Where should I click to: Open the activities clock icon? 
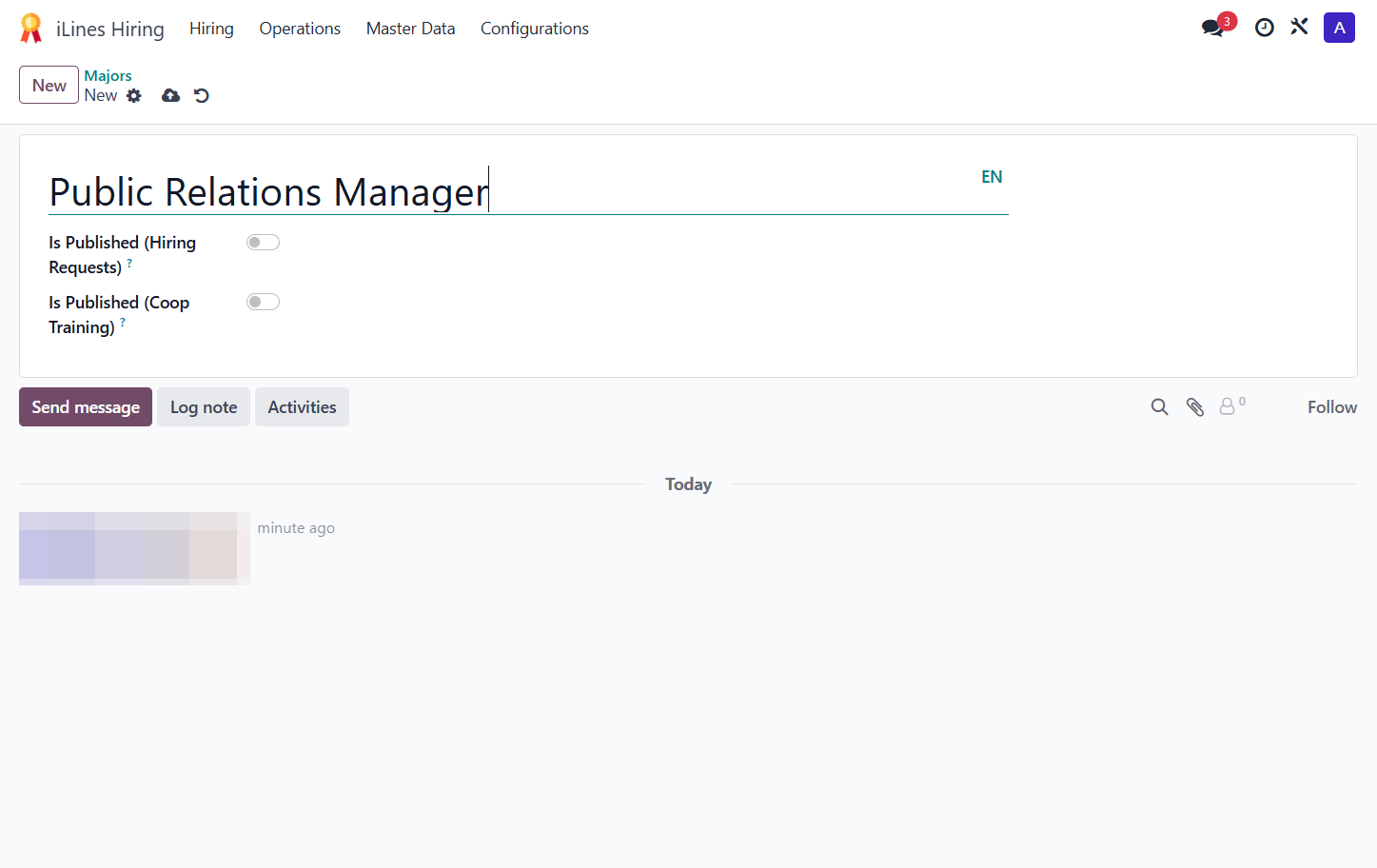[1264, 28]
